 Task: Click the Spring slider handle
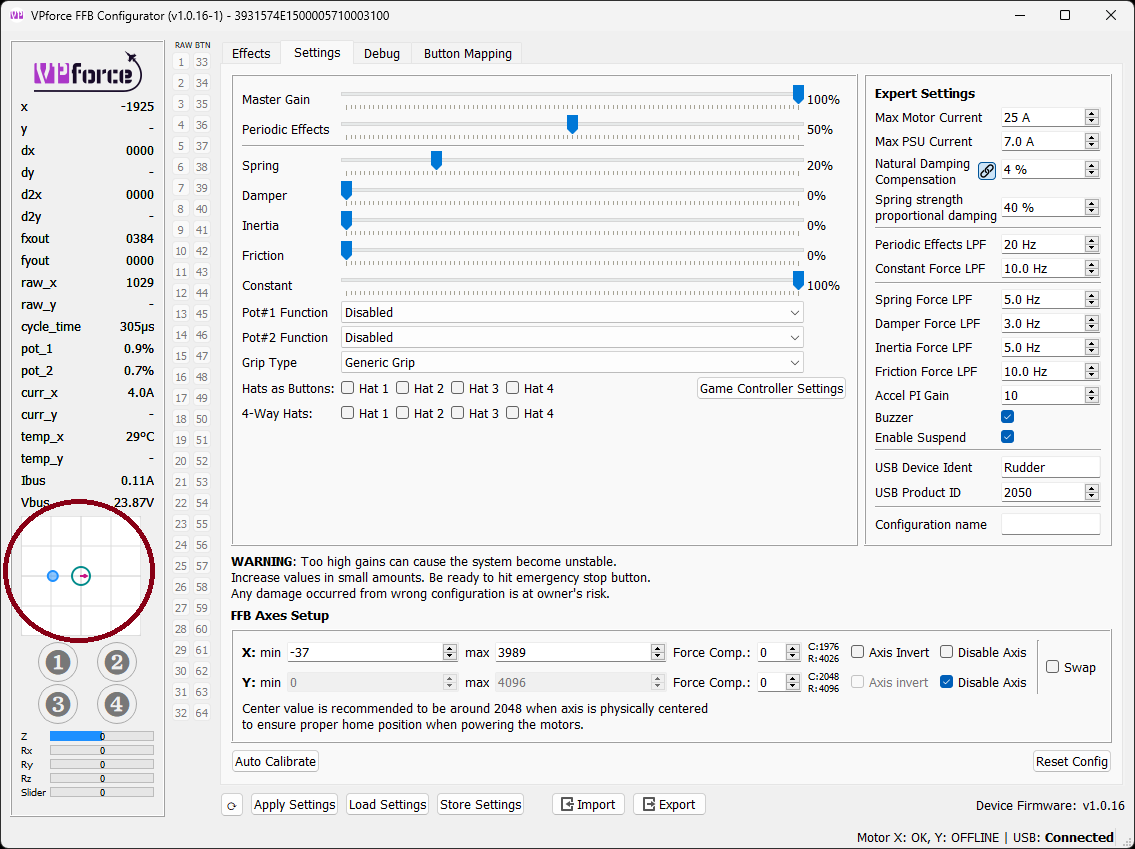pyautogui.click(x=436, y=160)
